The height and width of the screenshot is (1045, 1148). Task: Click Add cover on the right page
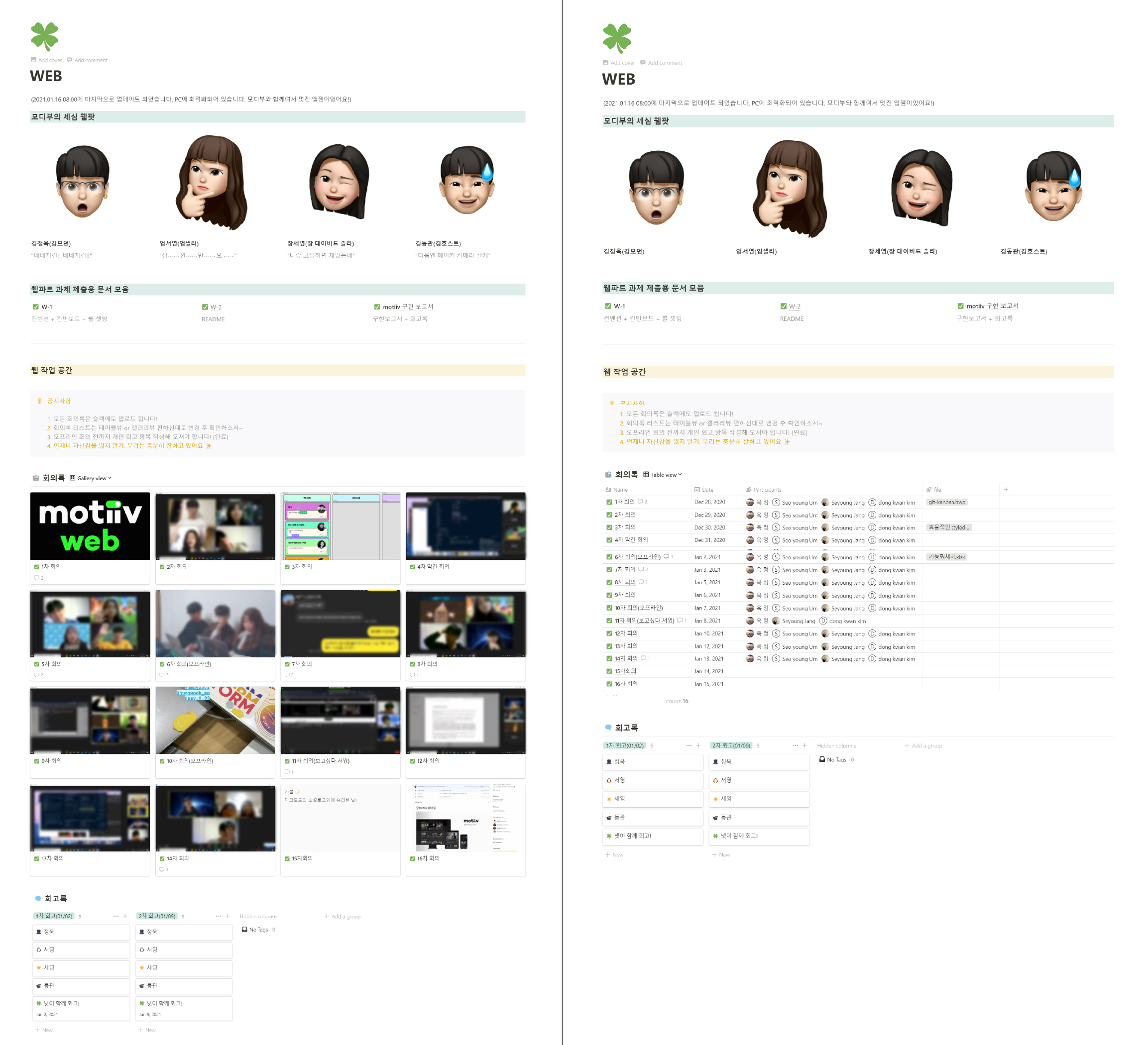(618, 63)
